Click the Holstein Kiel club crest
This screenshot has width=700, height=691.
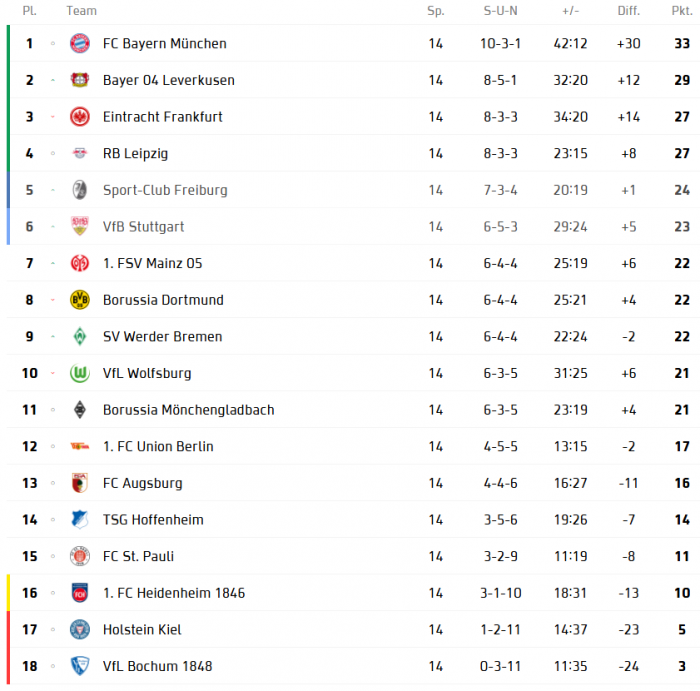(80, 630)
